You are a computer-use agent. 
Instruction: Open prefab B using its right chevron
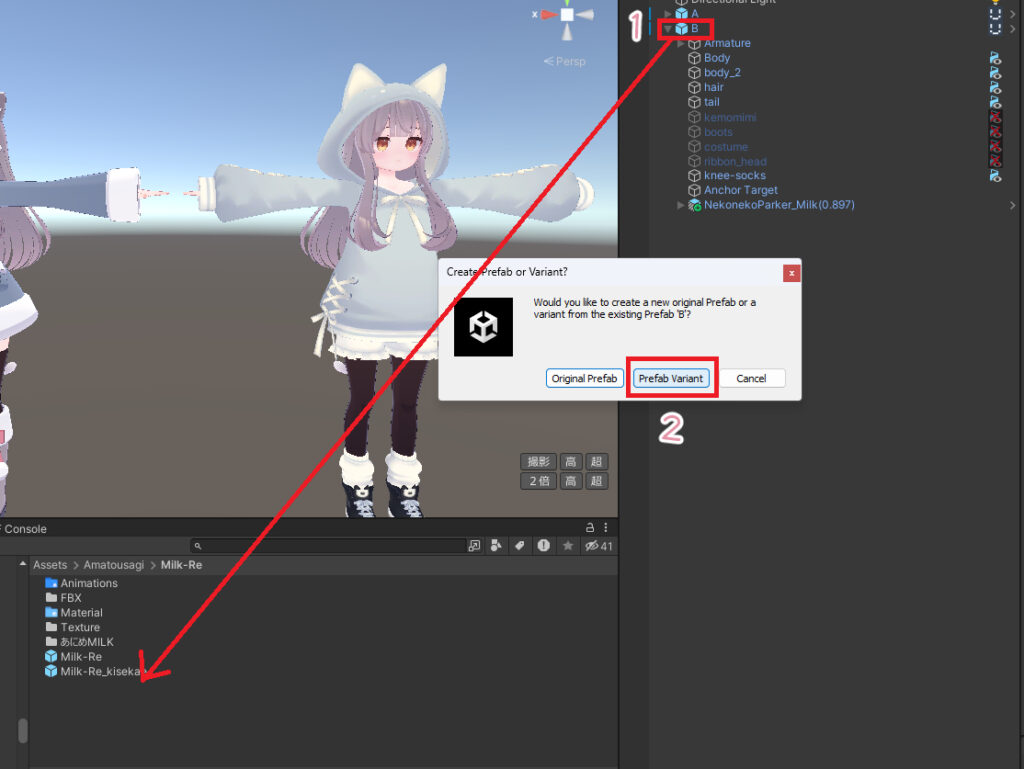(1012, 29)
